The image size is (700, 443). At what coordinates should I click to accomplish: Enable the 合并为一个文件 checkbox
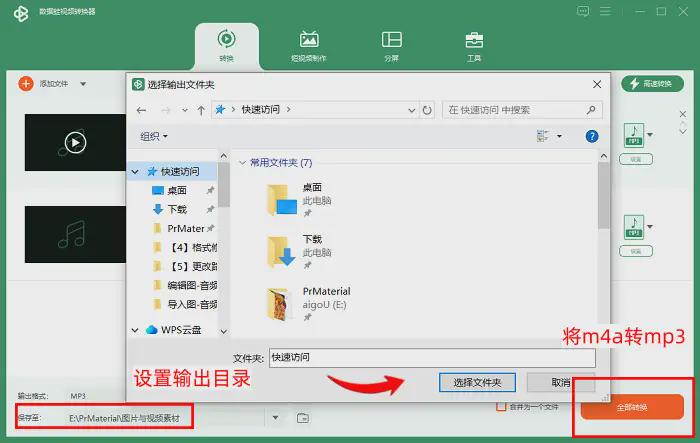pos(502,406)
